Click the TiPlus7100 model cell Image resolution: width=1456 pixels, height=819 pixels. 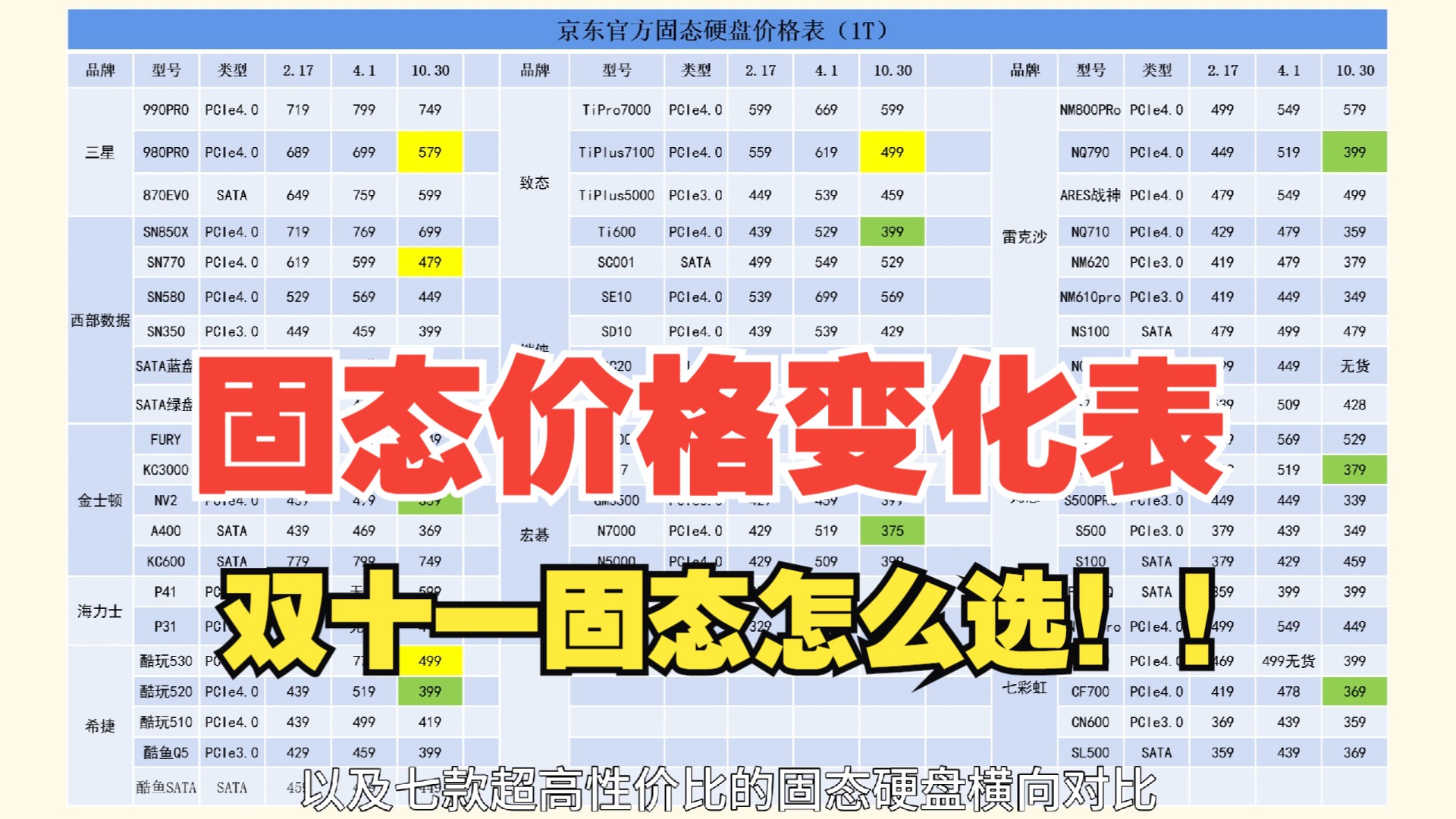pos(617,152)
